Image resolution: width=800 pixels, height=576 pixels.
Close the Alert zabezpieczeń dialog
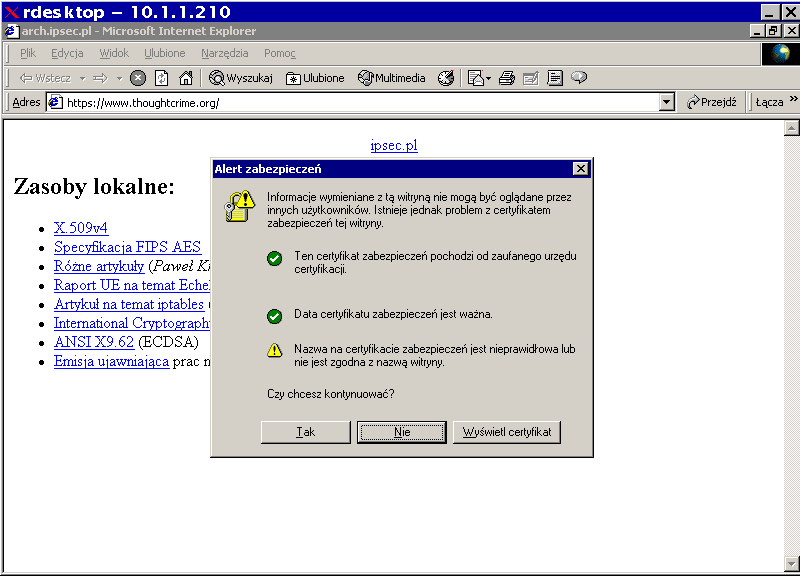coord(581,169)
